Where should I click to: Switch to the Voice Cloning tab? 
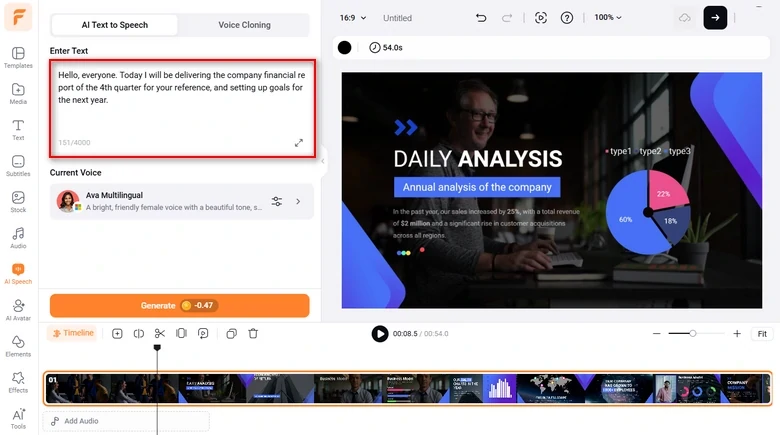click(244, 25)
